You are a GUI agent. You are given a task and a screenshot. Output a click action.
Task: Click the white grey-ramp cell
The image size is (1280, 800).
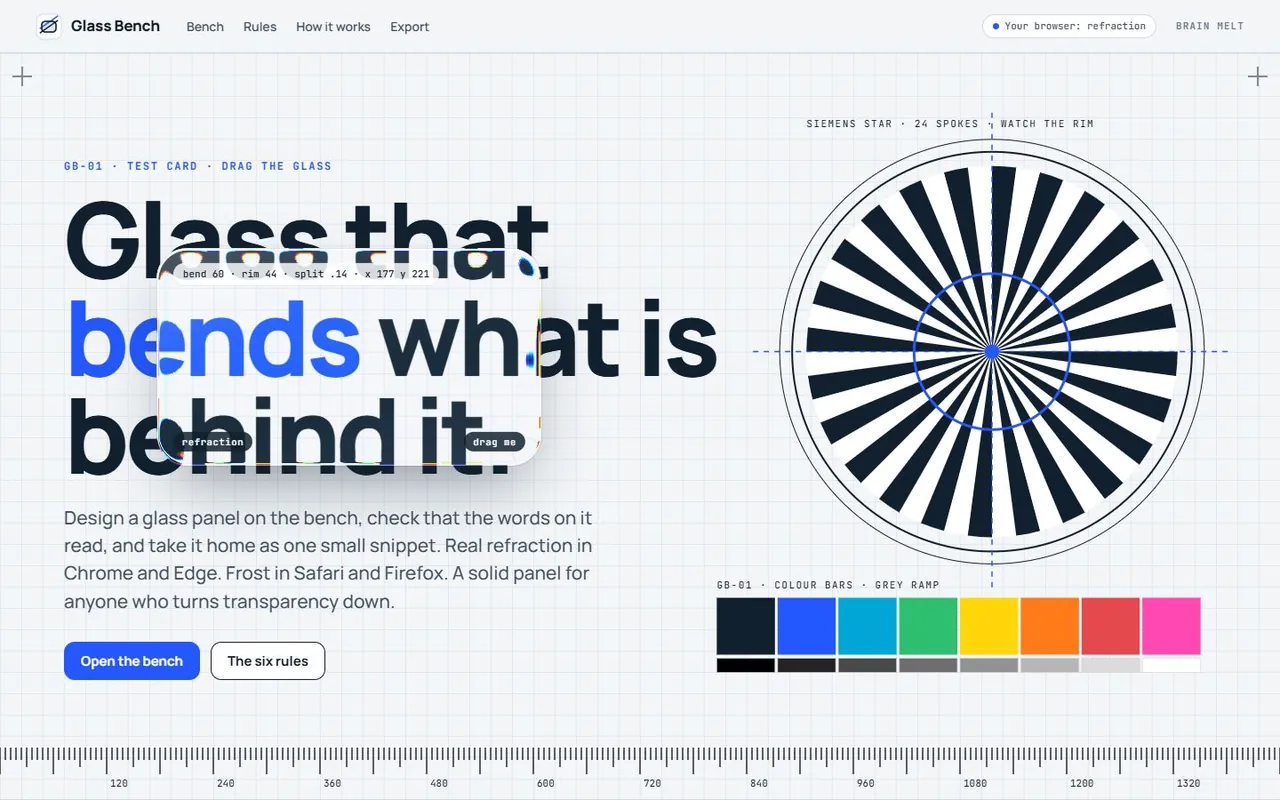[x=1171, y=665]
